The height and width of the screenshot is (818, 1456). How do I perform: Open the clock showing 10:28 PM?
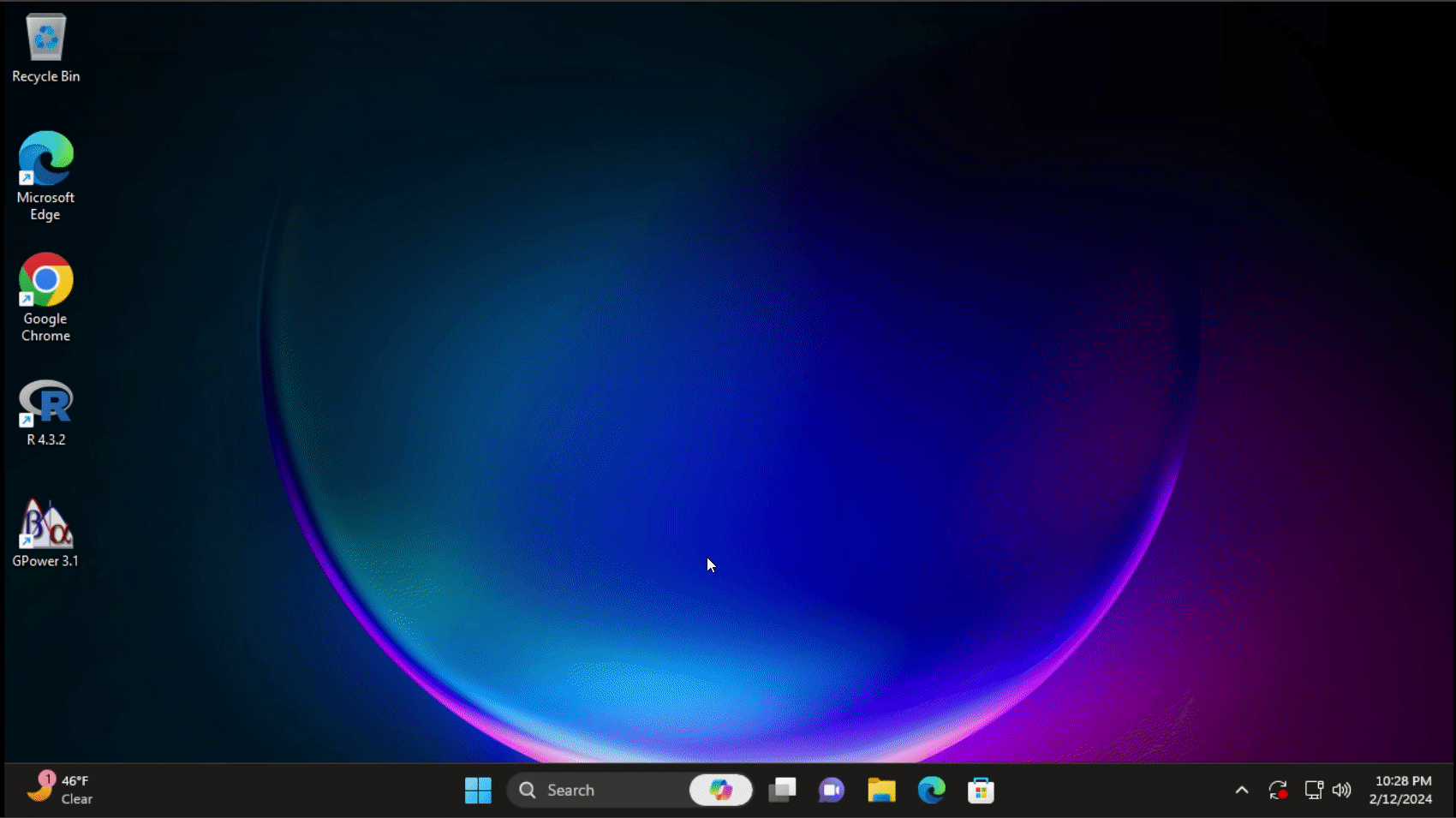click(x=1401, y=790)
